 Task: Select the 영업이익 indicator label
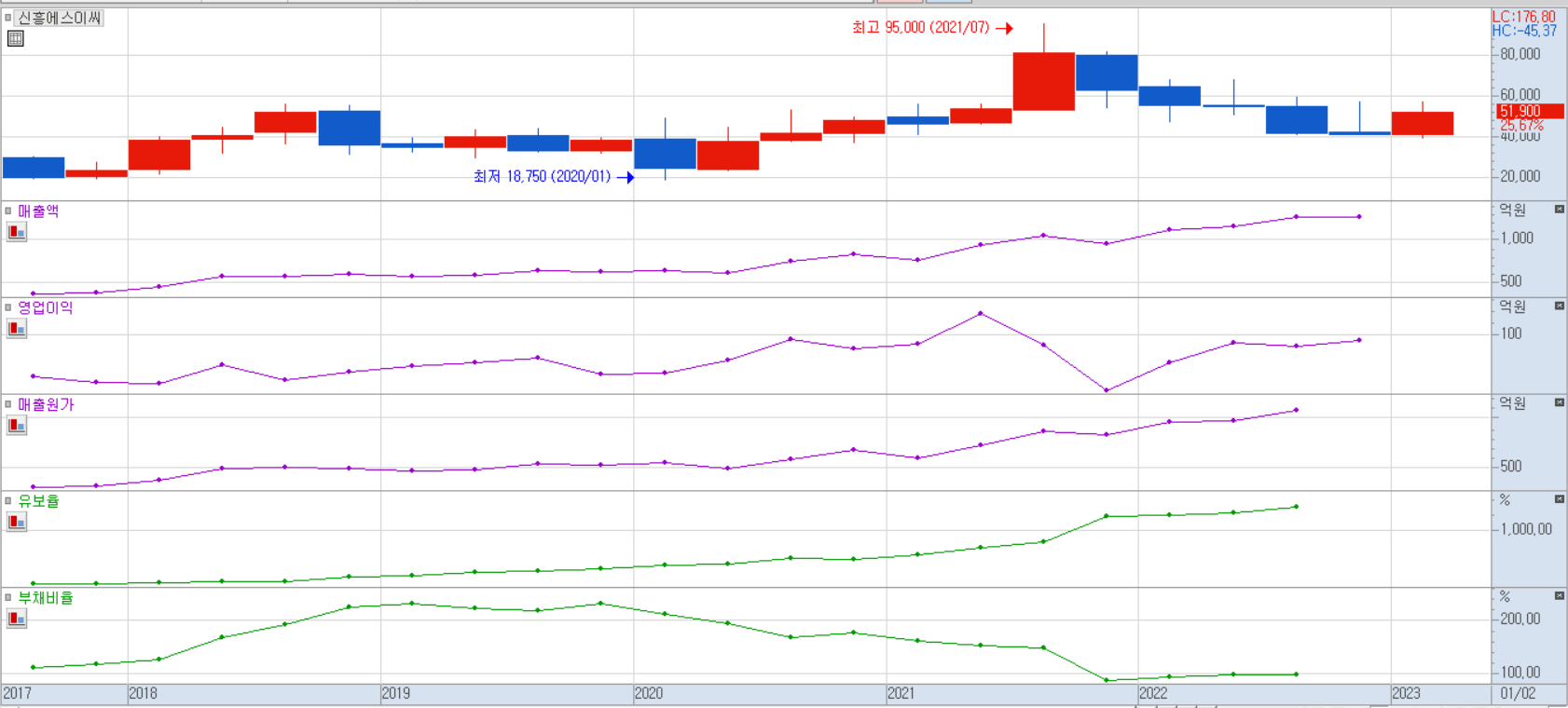(x=46, y=307)
